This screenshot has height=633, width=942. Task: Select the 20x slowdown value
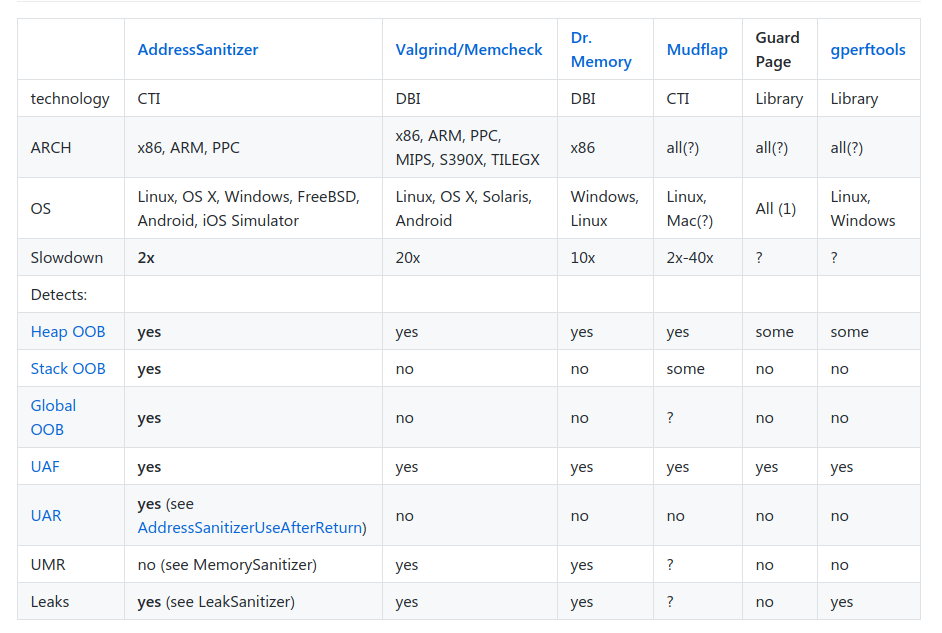(408, 258)
